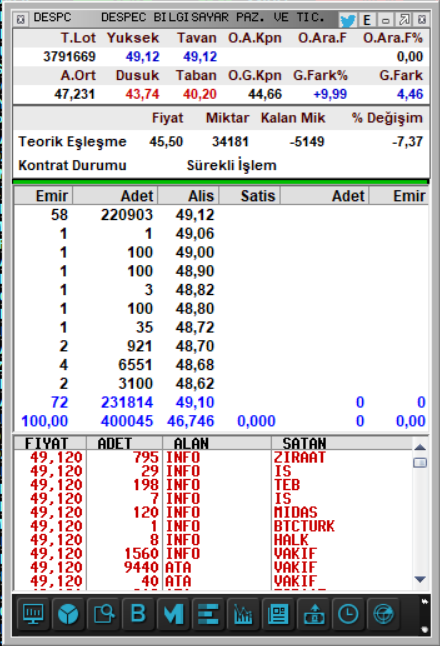Click the Alis column header
This screenshot has height=646, width=440.
[188, 196]
